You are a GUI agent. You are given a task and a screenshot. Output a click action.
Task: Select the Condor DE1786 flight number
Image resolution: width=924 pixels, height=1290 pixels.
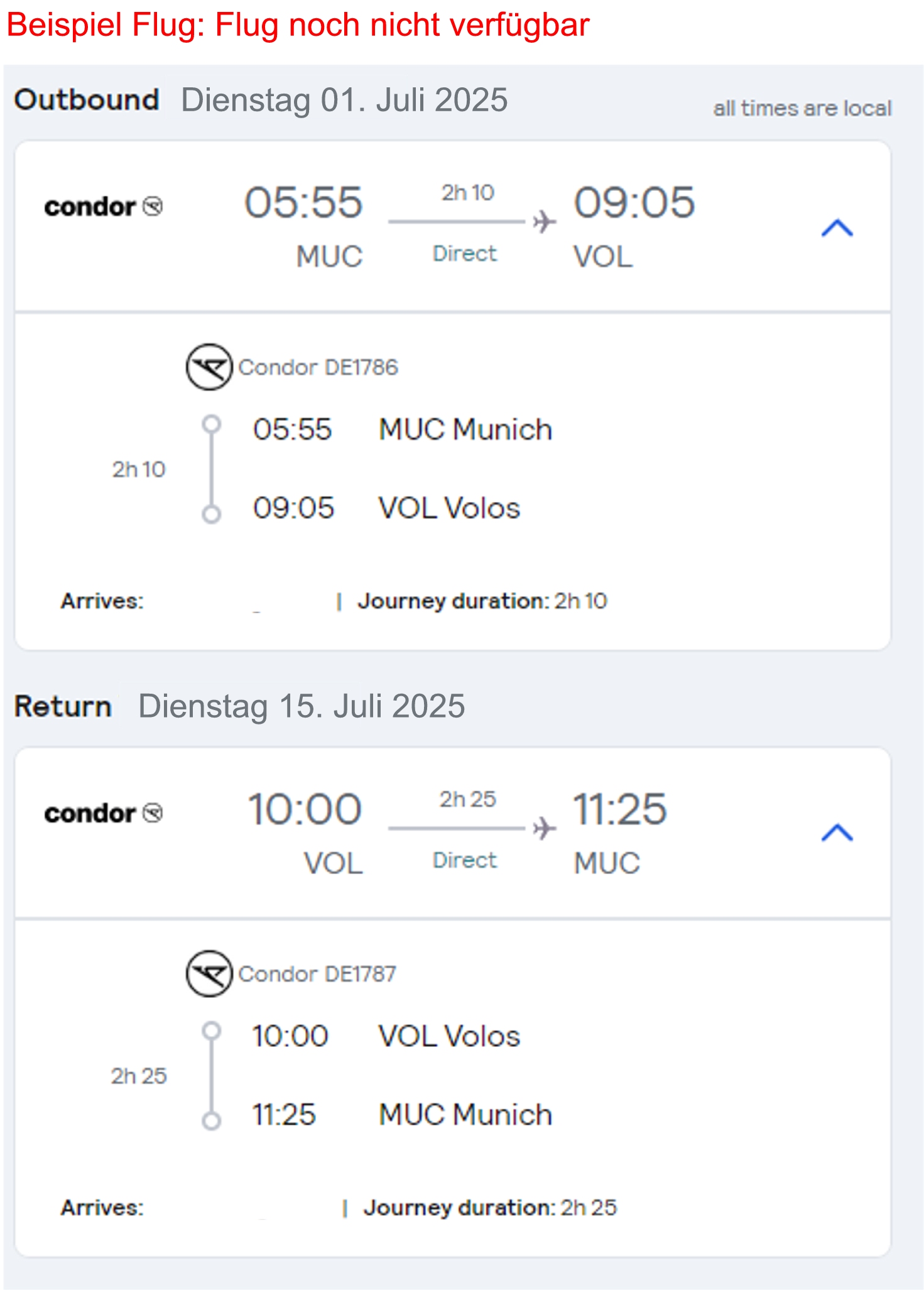(x=318, y=367)
